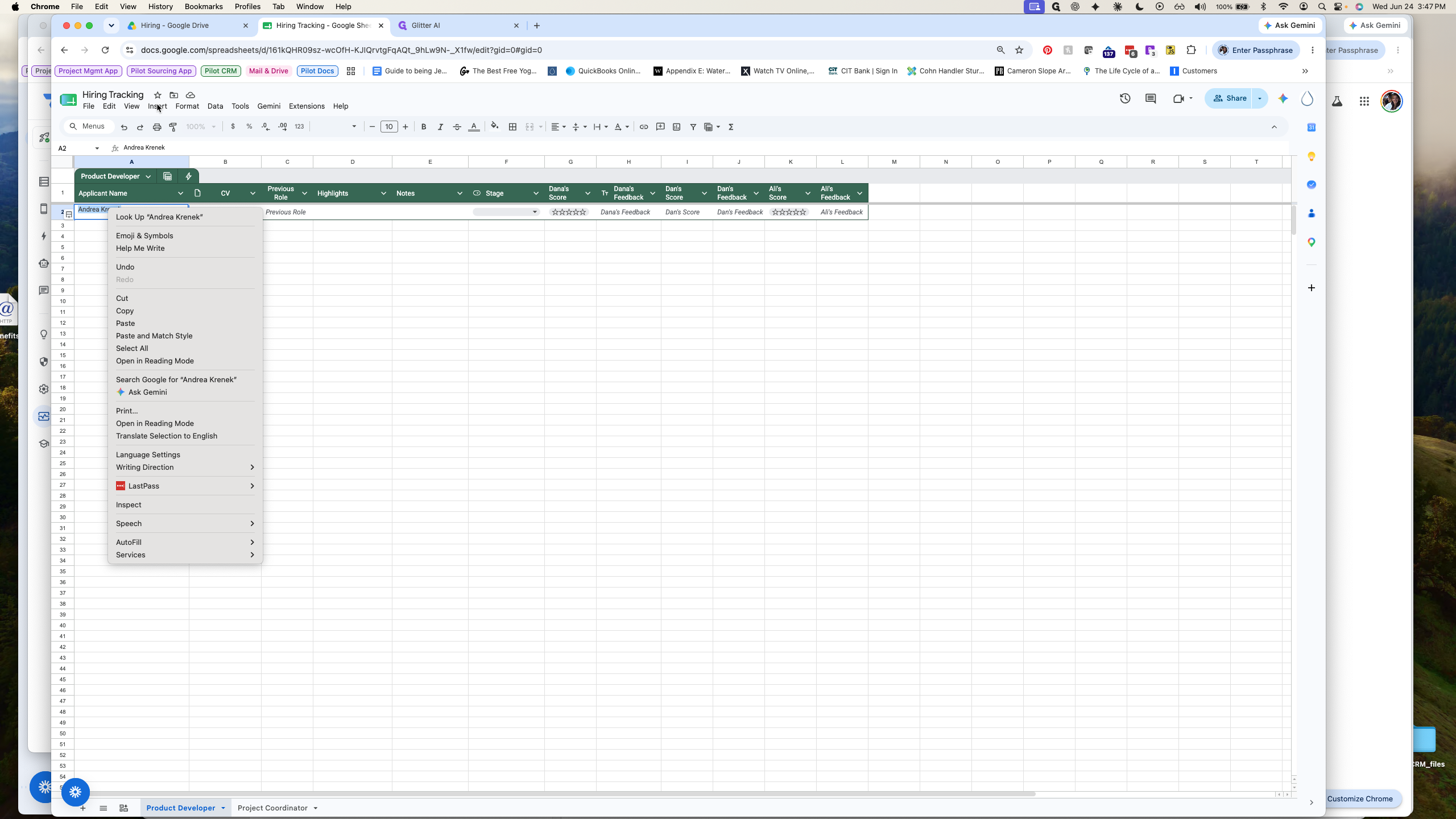
Task: Expand the Product Developer table dropdown
Action: click(x=148, y=176)
